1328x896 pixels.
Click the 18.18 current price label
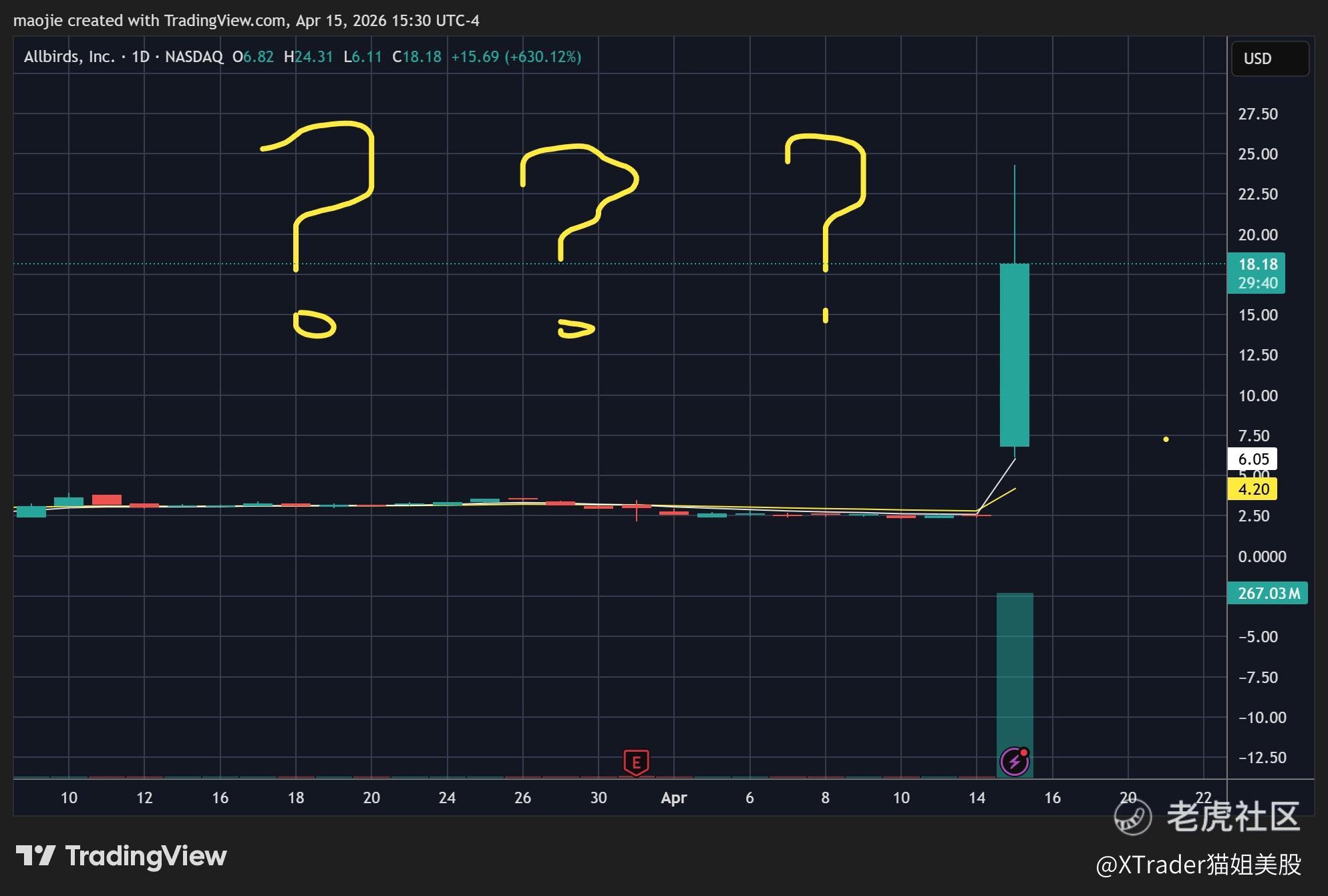point(1257,264)
